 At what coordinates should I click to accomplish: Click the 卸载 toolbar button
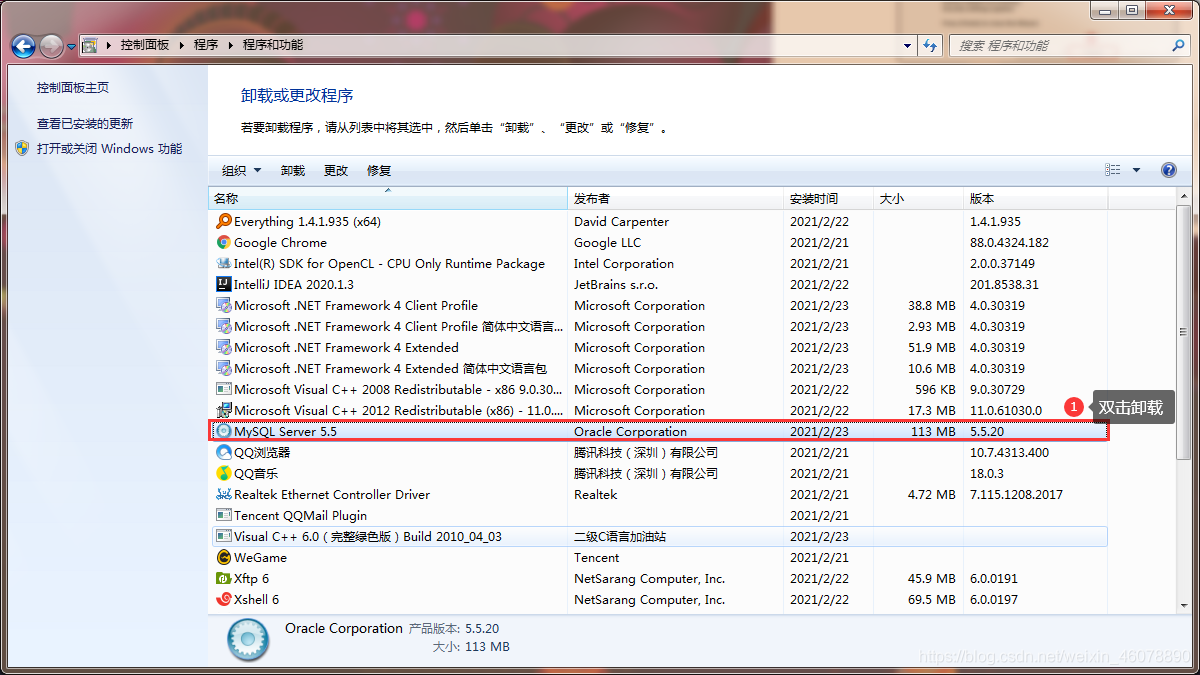[x=293, y=171]
